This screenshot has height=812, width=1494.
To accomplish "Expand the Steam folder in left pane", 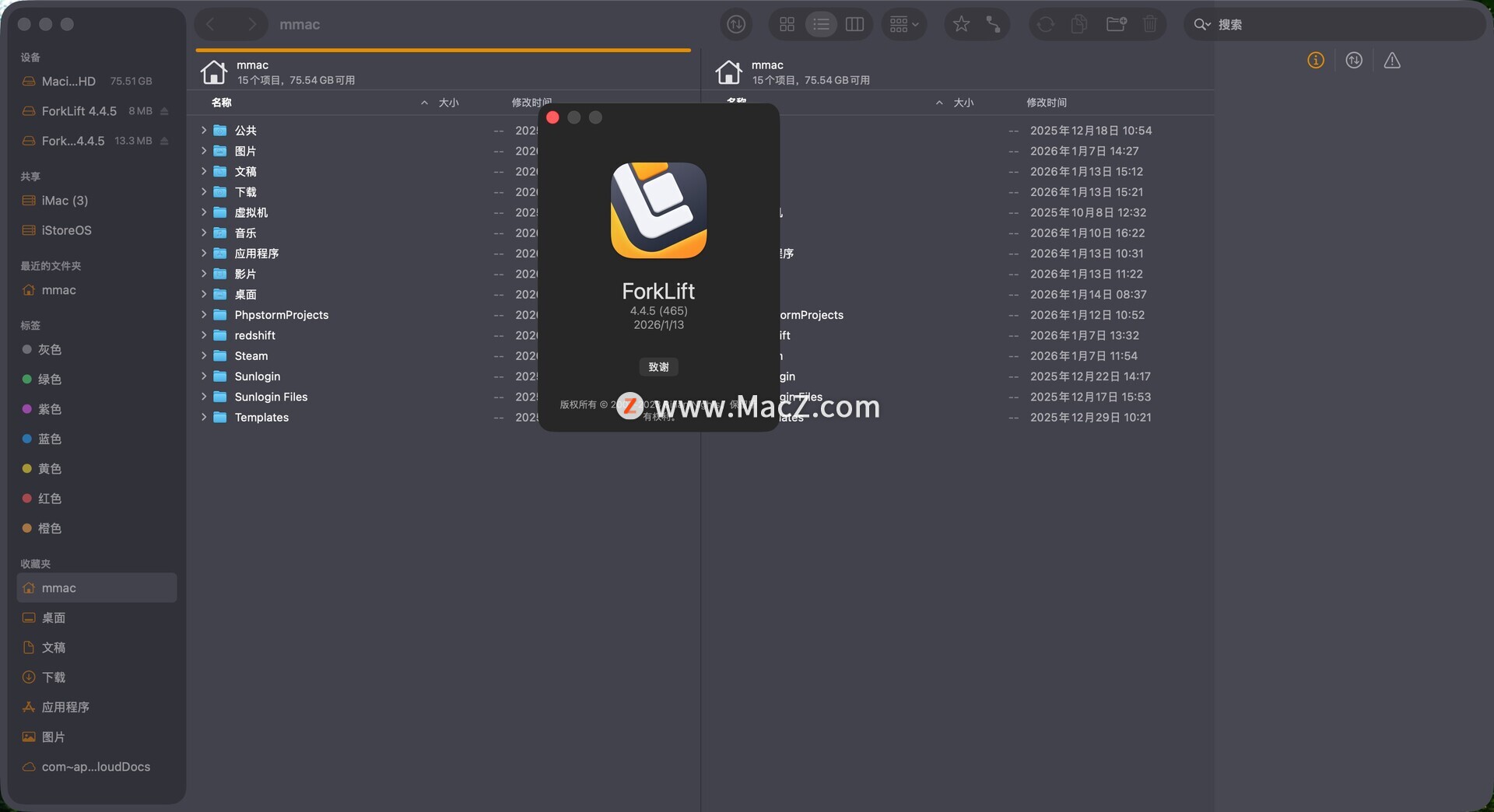I will [204, 356].
